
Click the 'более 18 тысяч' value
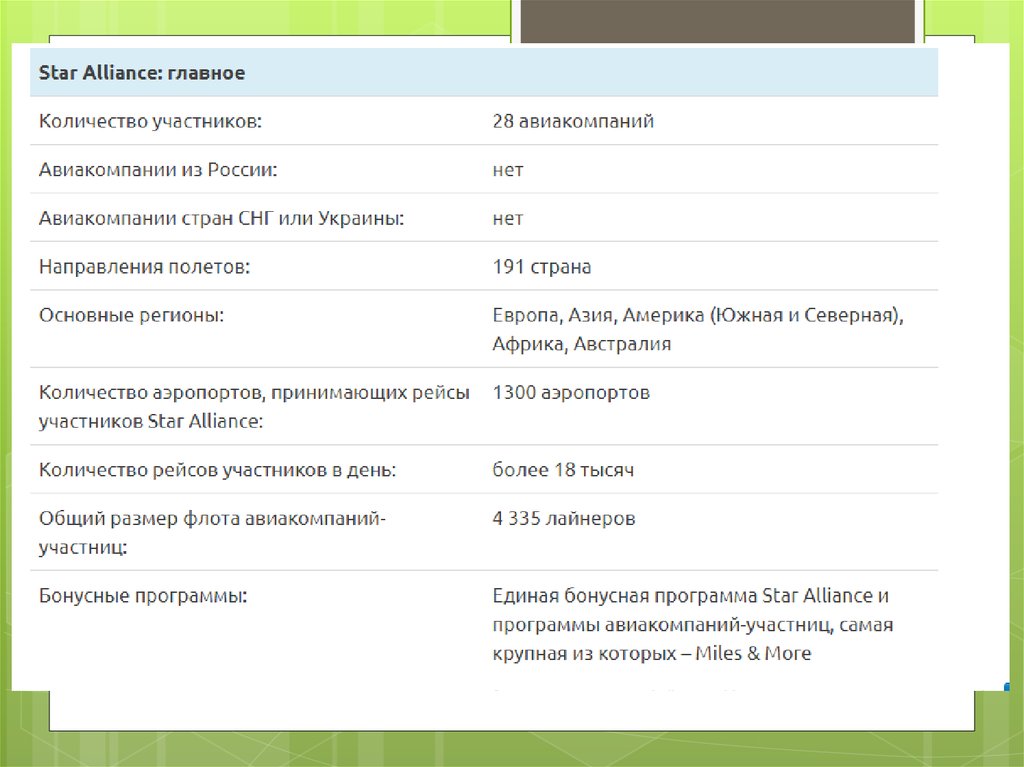(x=563, y=470)
